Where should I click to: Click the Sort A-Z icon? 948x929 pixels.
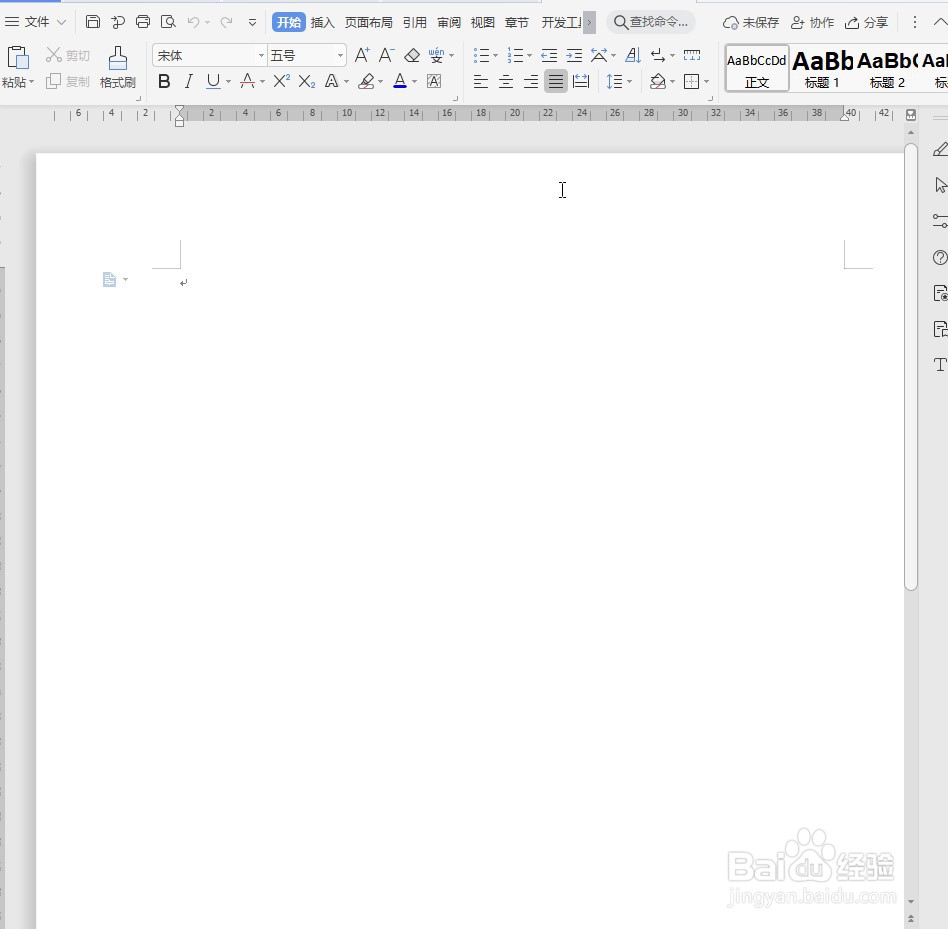[x=633, y=56]
